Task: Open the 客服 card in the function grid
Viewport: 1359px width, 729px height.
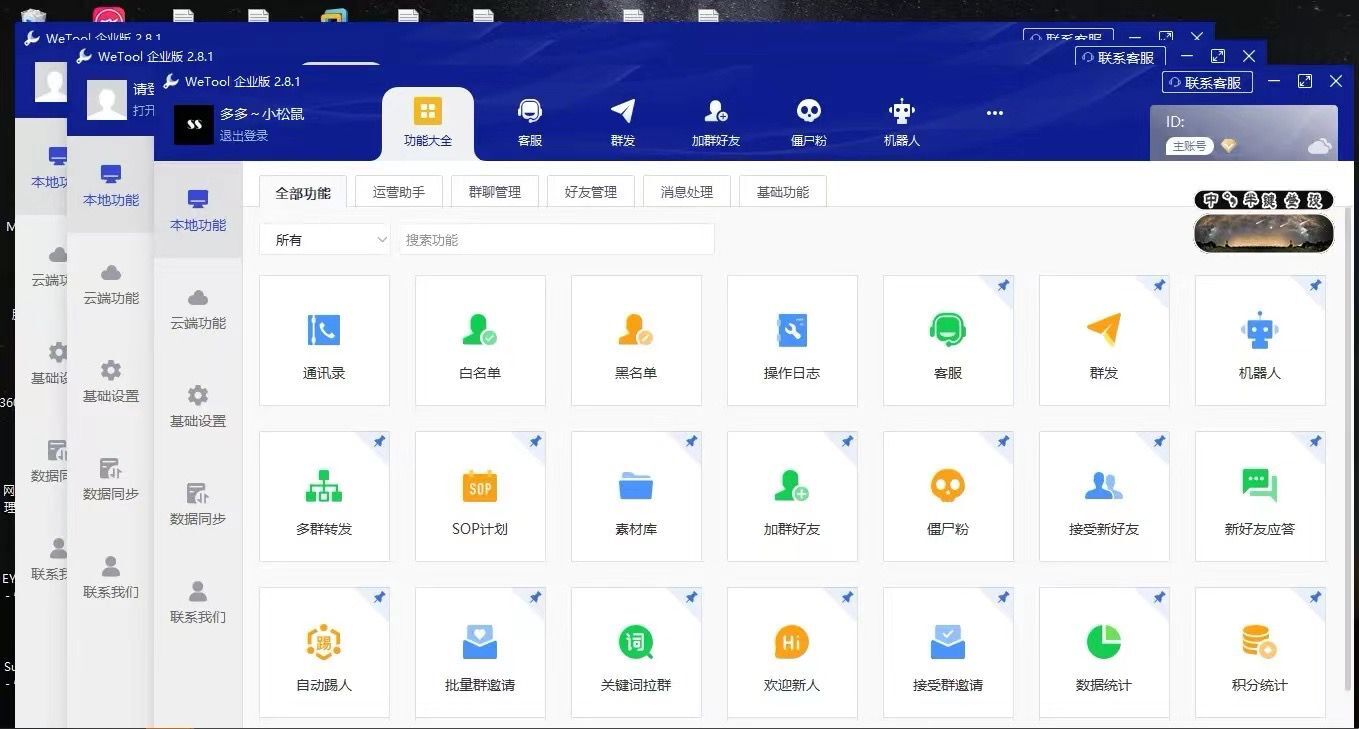Action: pos(948,340)
